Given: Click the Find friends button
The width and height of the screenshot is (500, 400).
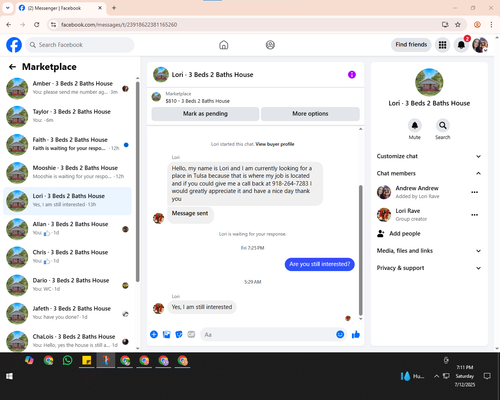Looking at the screenshot, I should 411,45.
